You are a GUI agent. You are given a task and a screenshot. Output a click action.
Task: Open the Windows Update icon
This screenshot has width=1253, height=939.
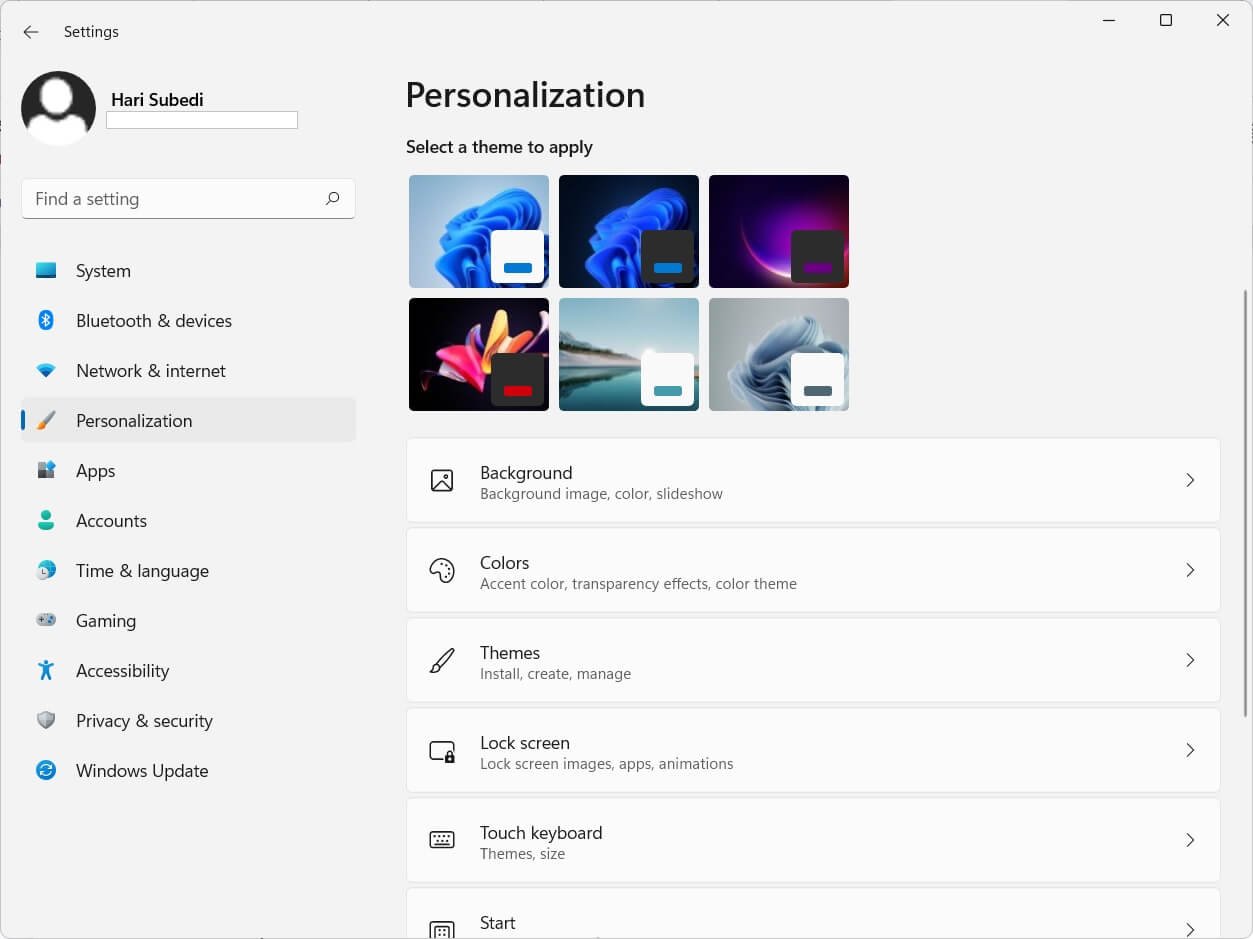[x=46, y=770]
